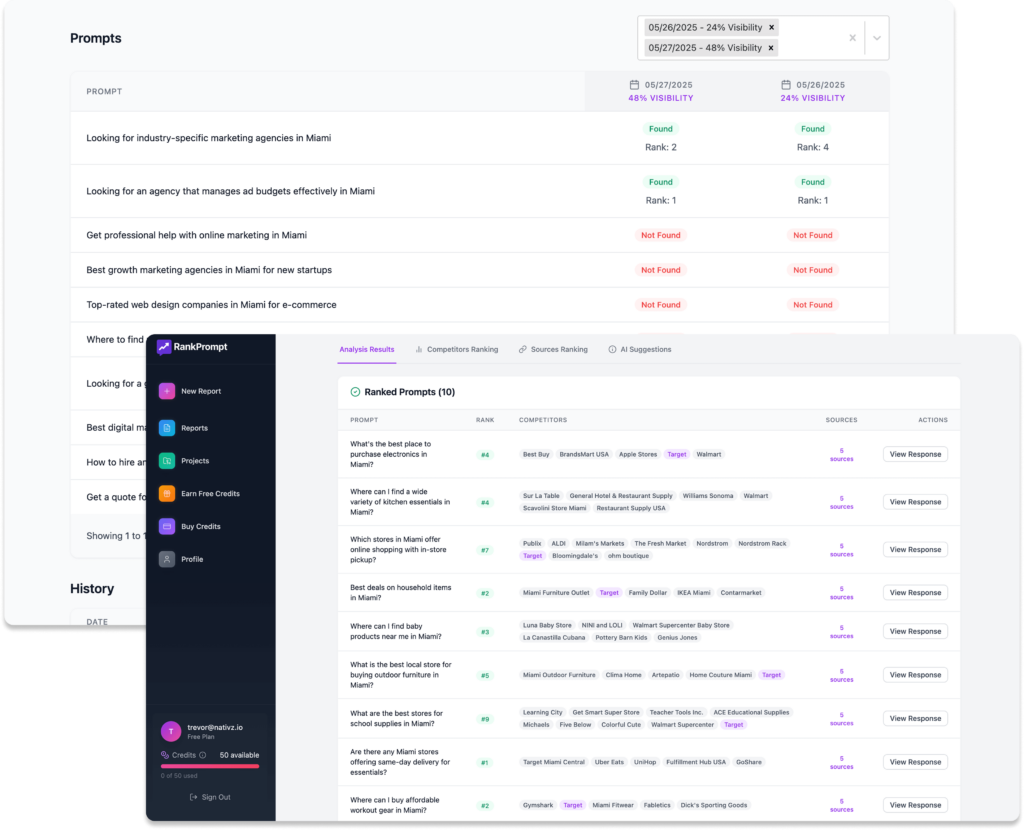This screenshot has height=830, width=1024.
Task: Remove the 05/26/2025 - 24% Visibility chip
Action: pyautogui.click(x=771, y=27)
